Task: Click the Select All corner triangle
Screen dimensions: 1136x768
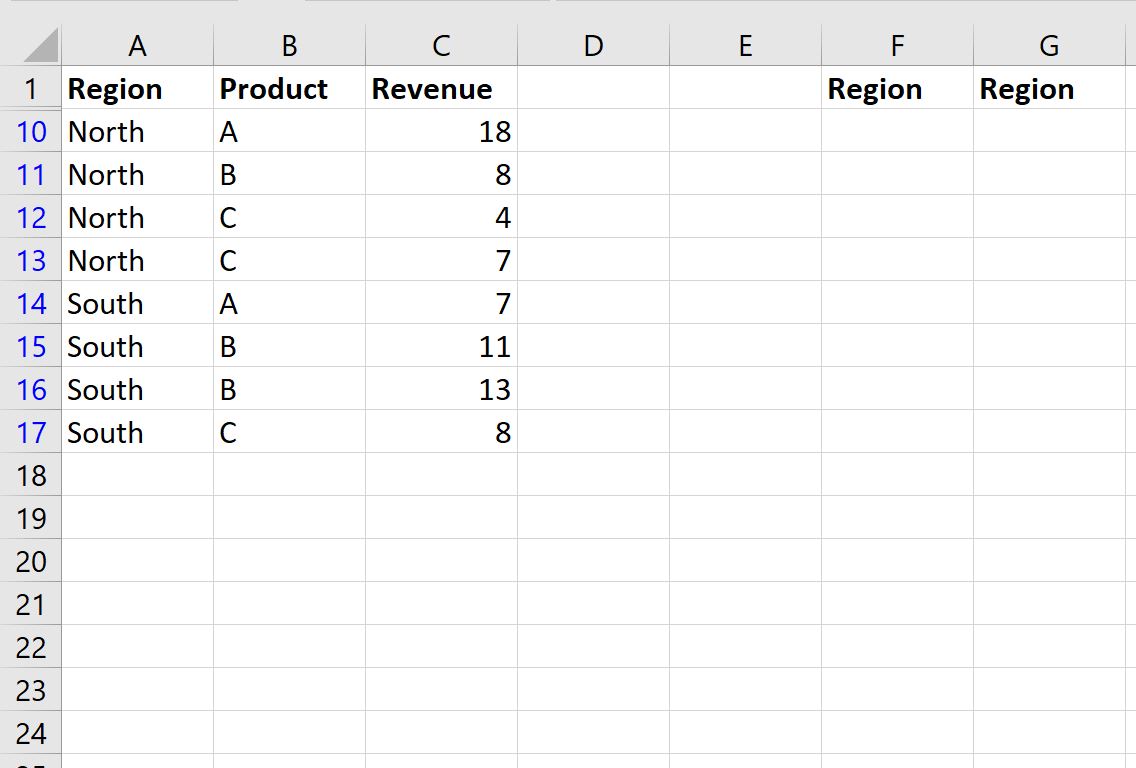Action: point(40,45)
